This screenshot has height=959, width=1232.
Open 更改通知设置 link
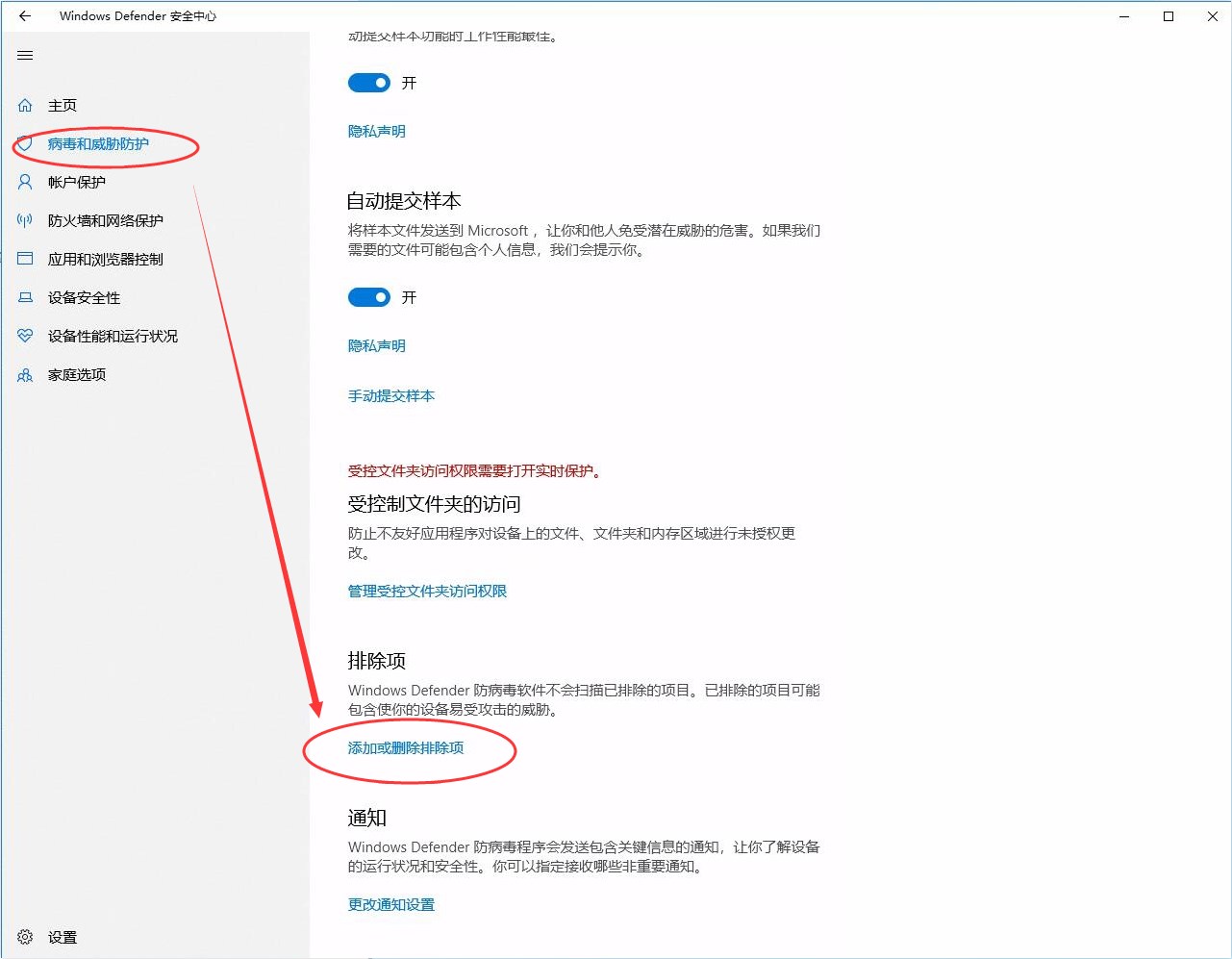point(391,905)
